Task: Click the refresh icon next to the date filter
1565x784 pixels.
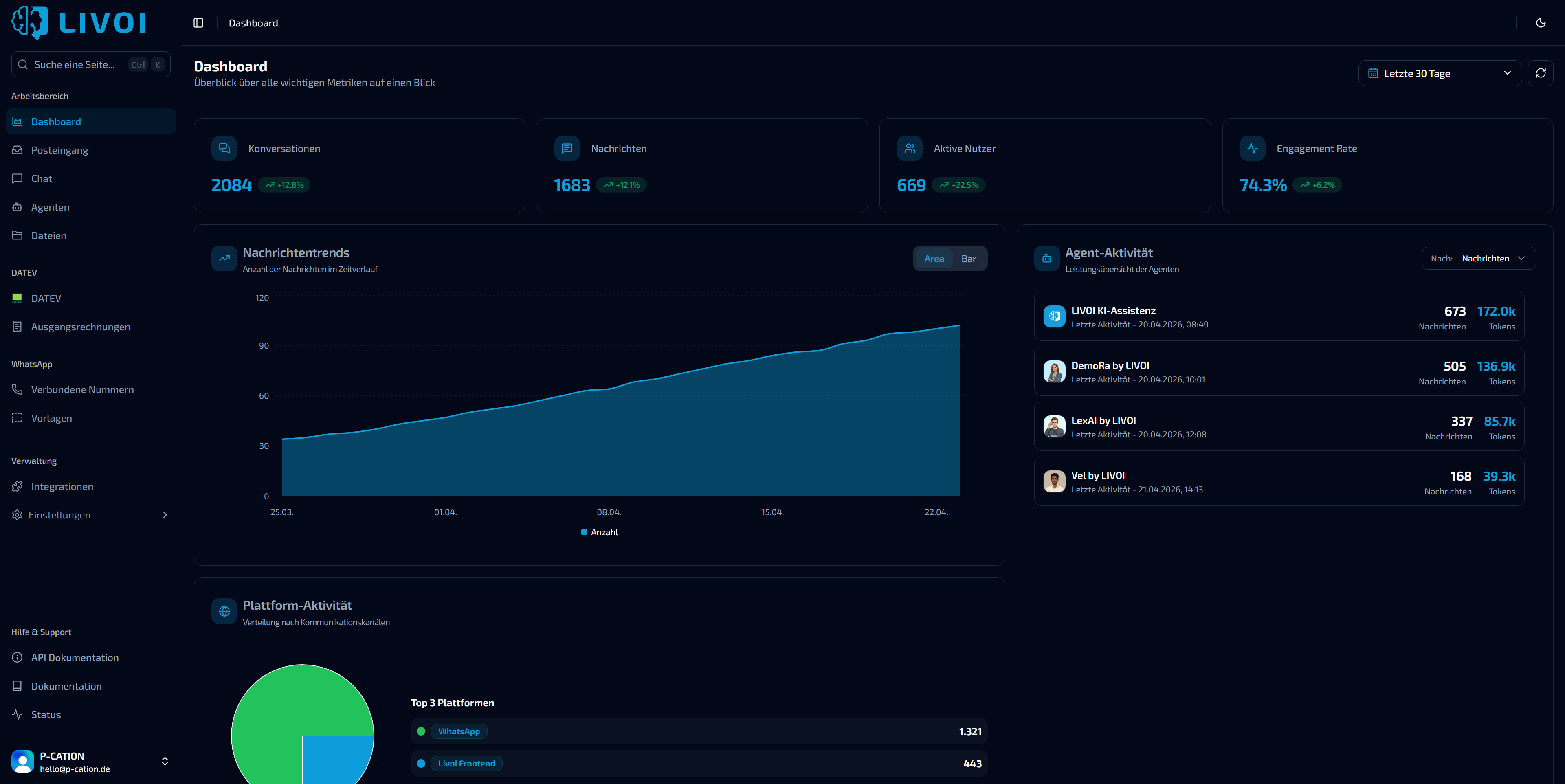Action: tap(1541, 73)
